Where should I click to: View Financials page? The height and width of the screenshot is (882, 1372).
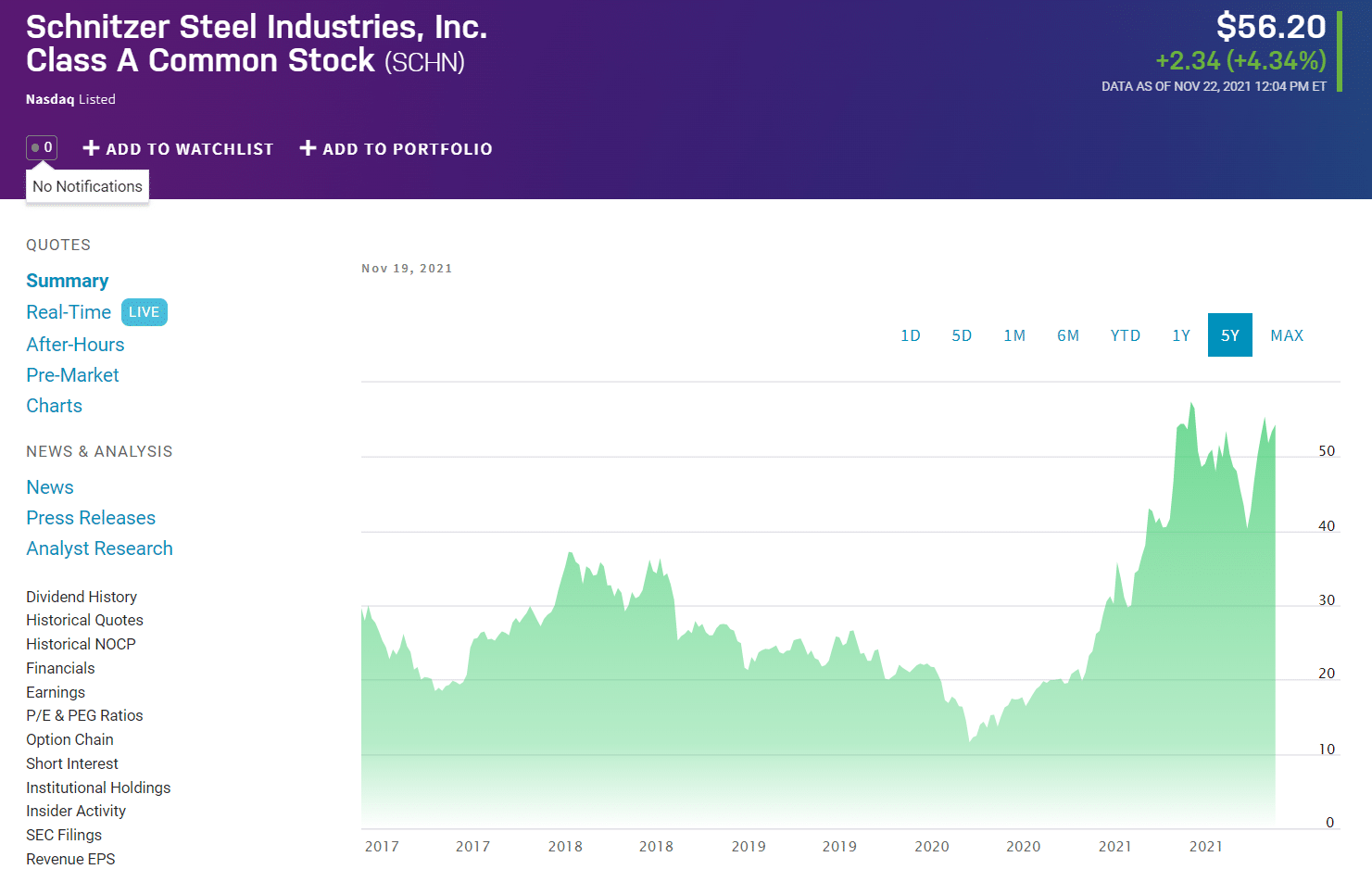(60, 668)
